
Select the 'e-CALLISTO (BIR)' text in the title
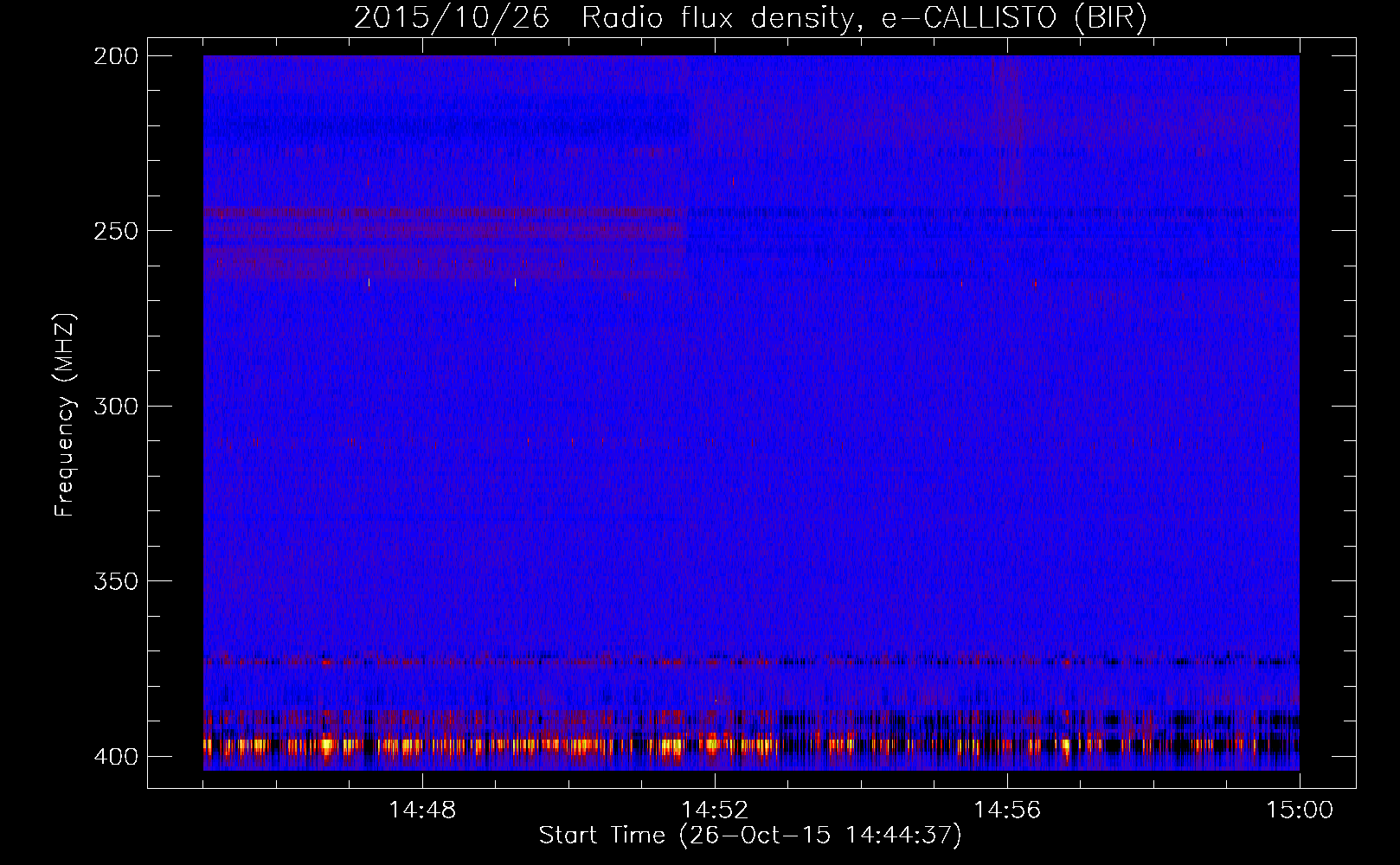tap(1013, 18)
